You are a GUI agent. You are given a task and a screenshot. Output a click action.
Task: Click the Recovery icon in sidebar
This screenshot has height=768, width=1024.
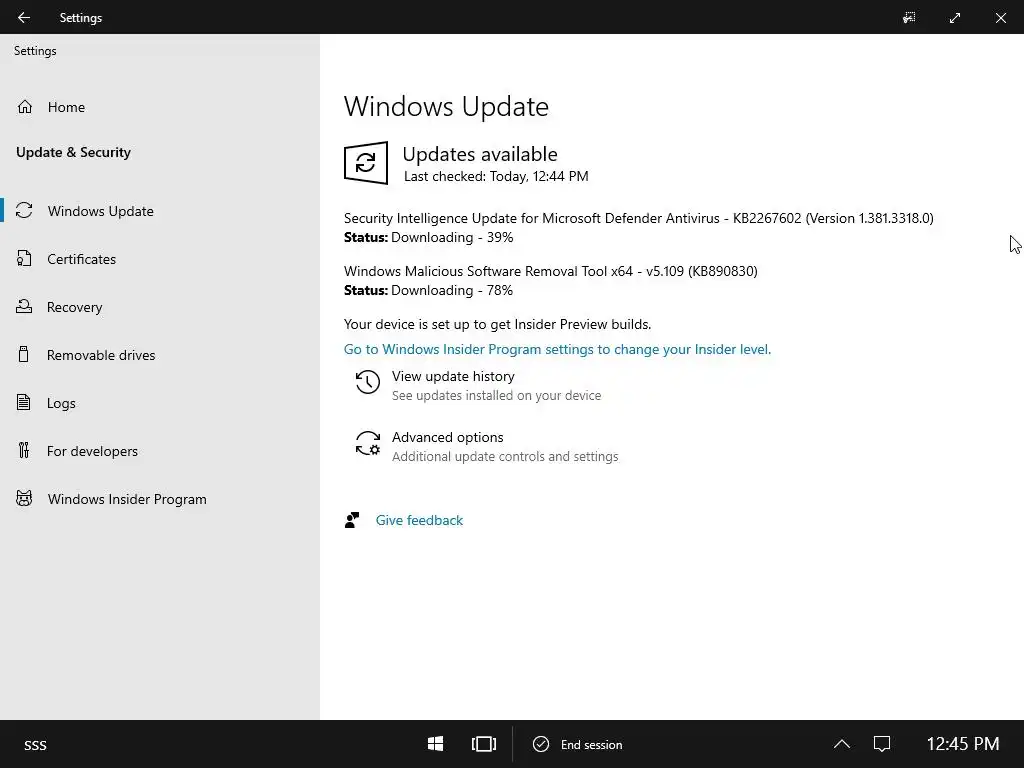(x=24, y=306)
